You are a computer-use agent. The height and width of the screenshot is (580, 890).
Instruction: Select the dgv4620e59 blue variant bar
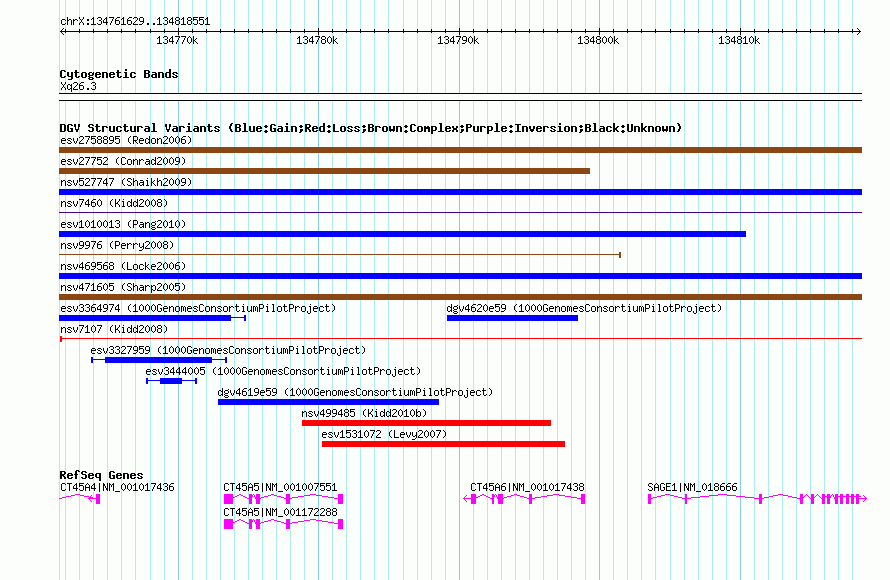click(x=512, y=318)
